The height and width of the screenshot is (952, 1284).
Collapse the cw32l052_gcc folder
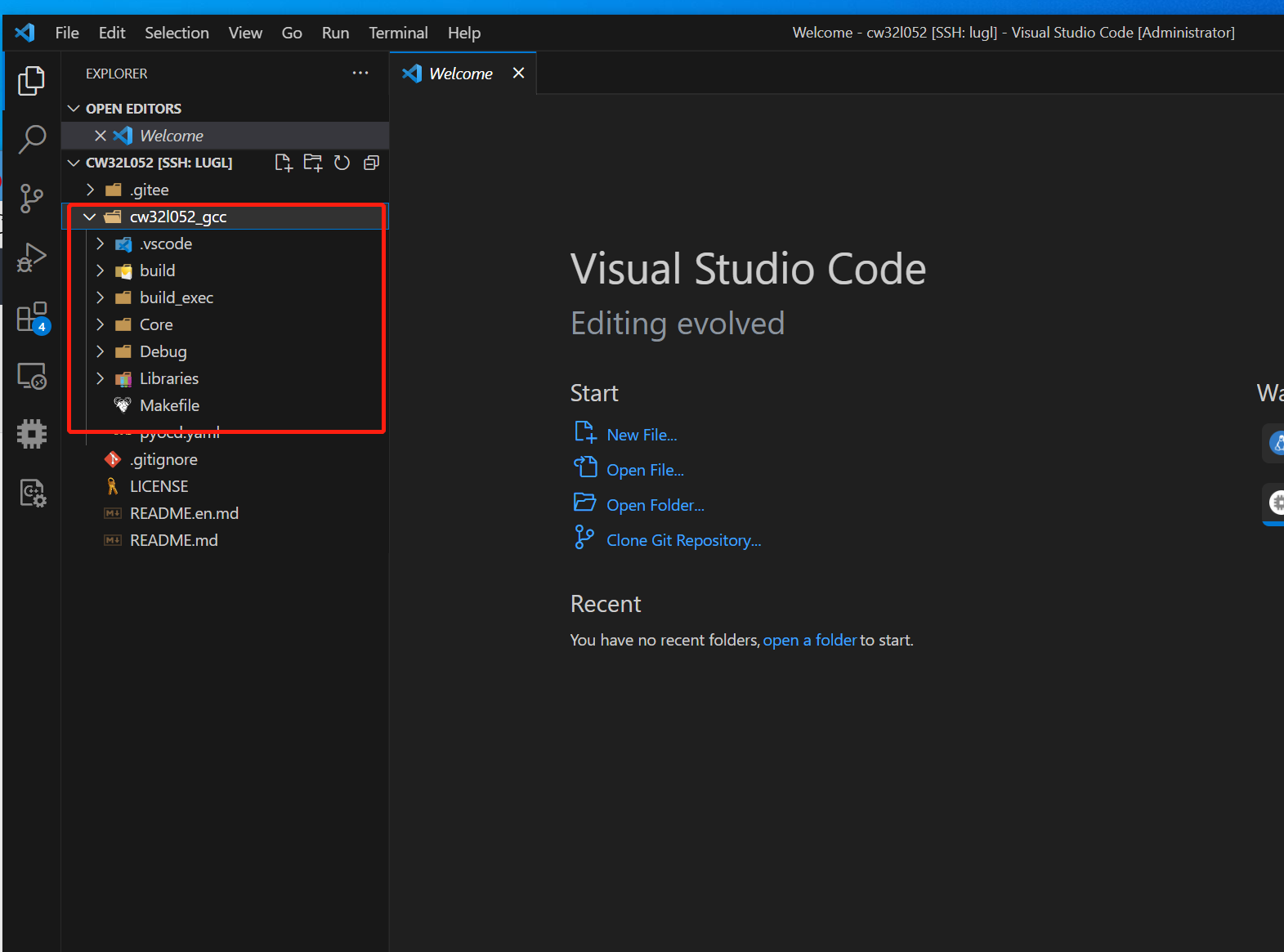point(89,217)
